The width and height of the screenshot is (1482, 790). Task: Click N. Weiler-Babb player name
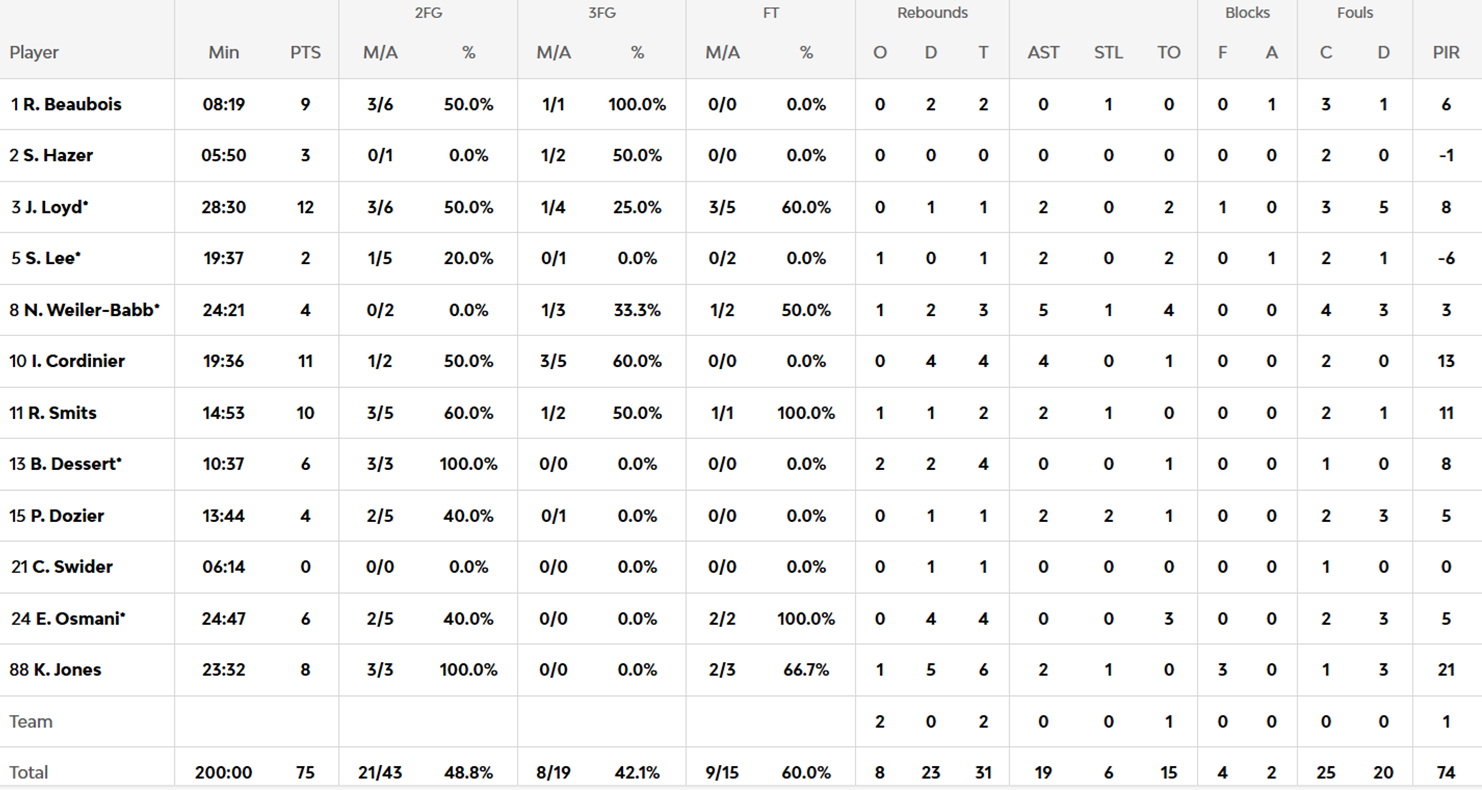[90, 310]
